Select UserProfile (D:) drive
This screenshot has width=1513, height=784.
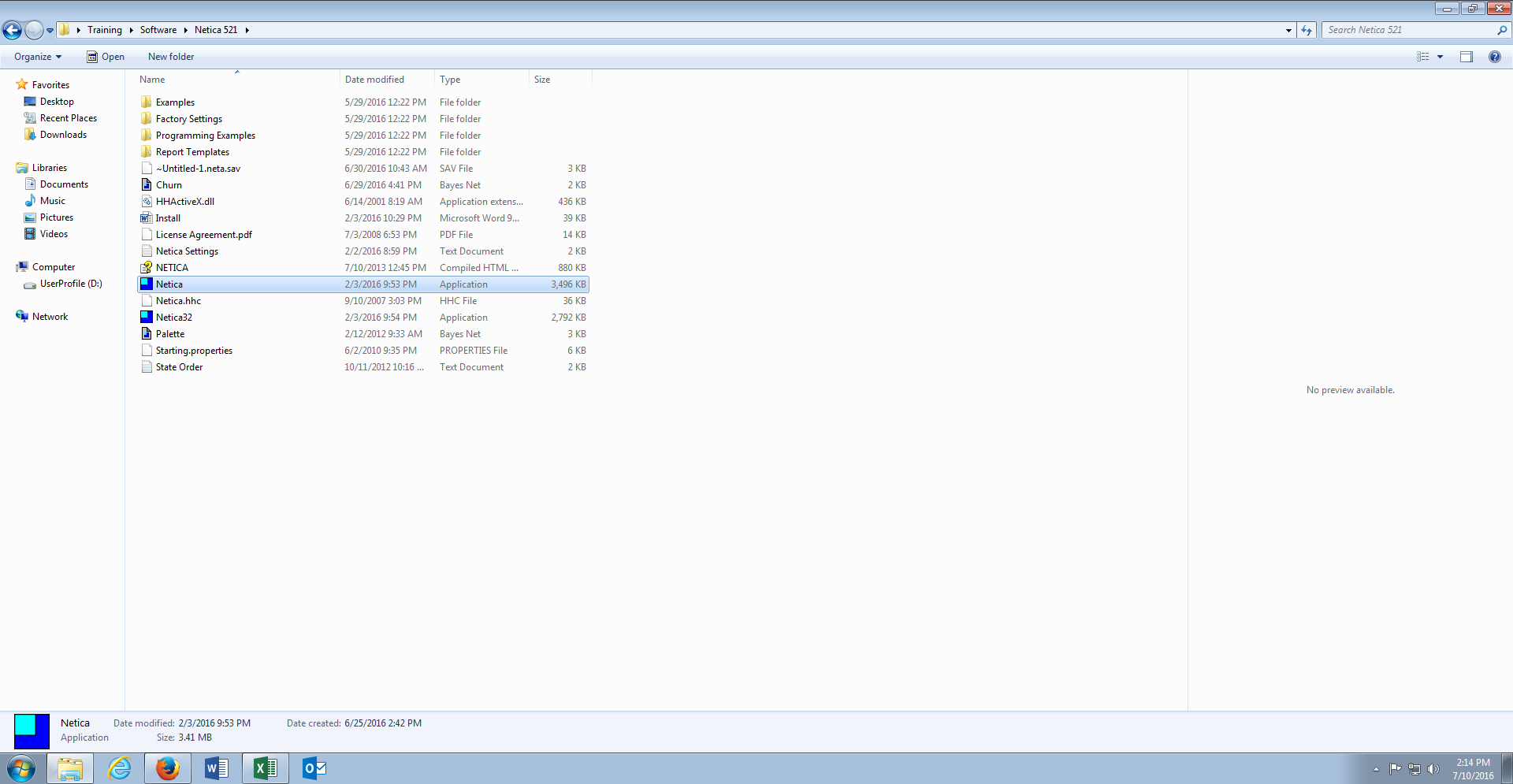pyautogui.click(x=71, y=284)
